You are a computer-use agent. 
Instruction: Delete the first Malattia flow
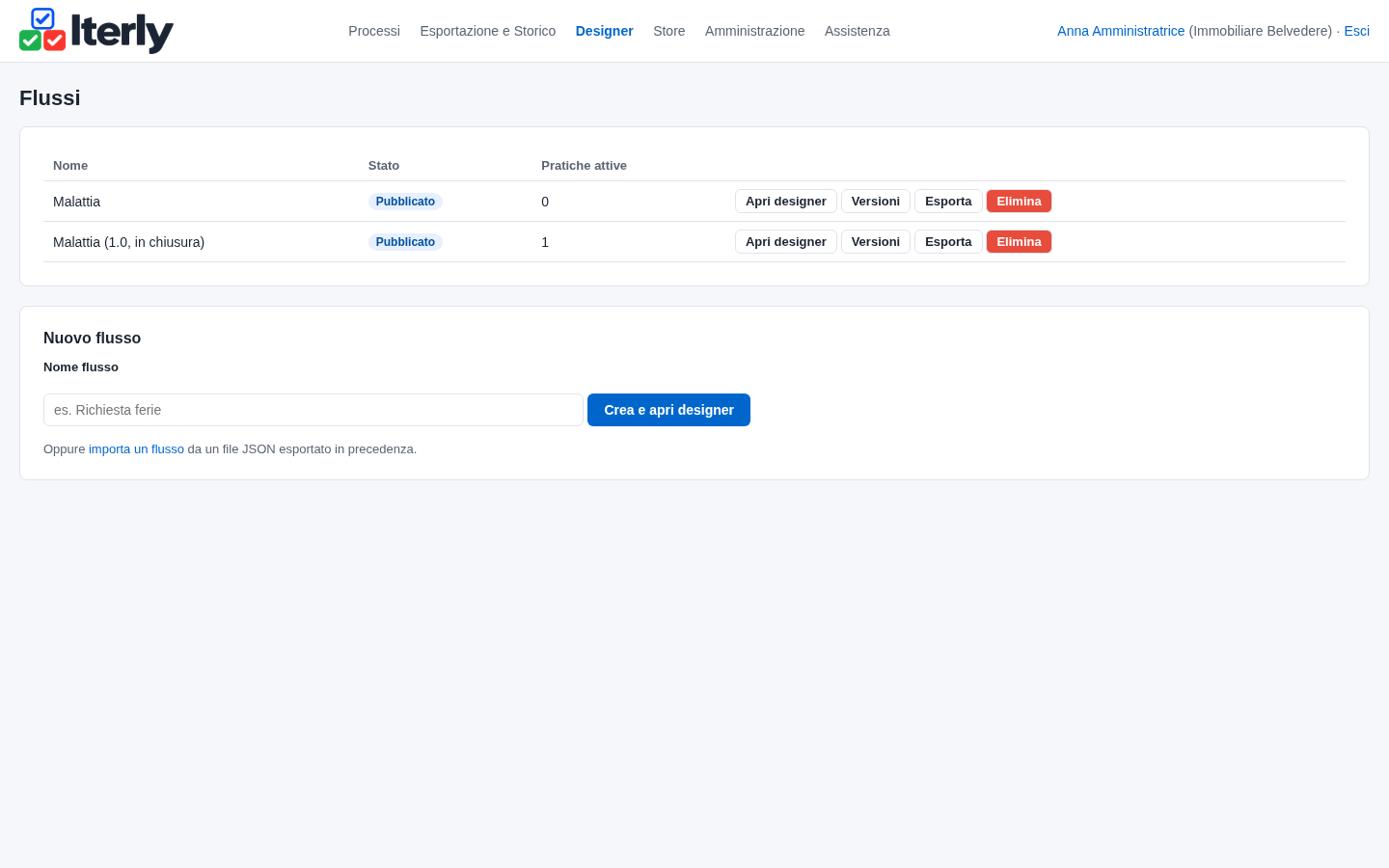(x=1019, y=202)
